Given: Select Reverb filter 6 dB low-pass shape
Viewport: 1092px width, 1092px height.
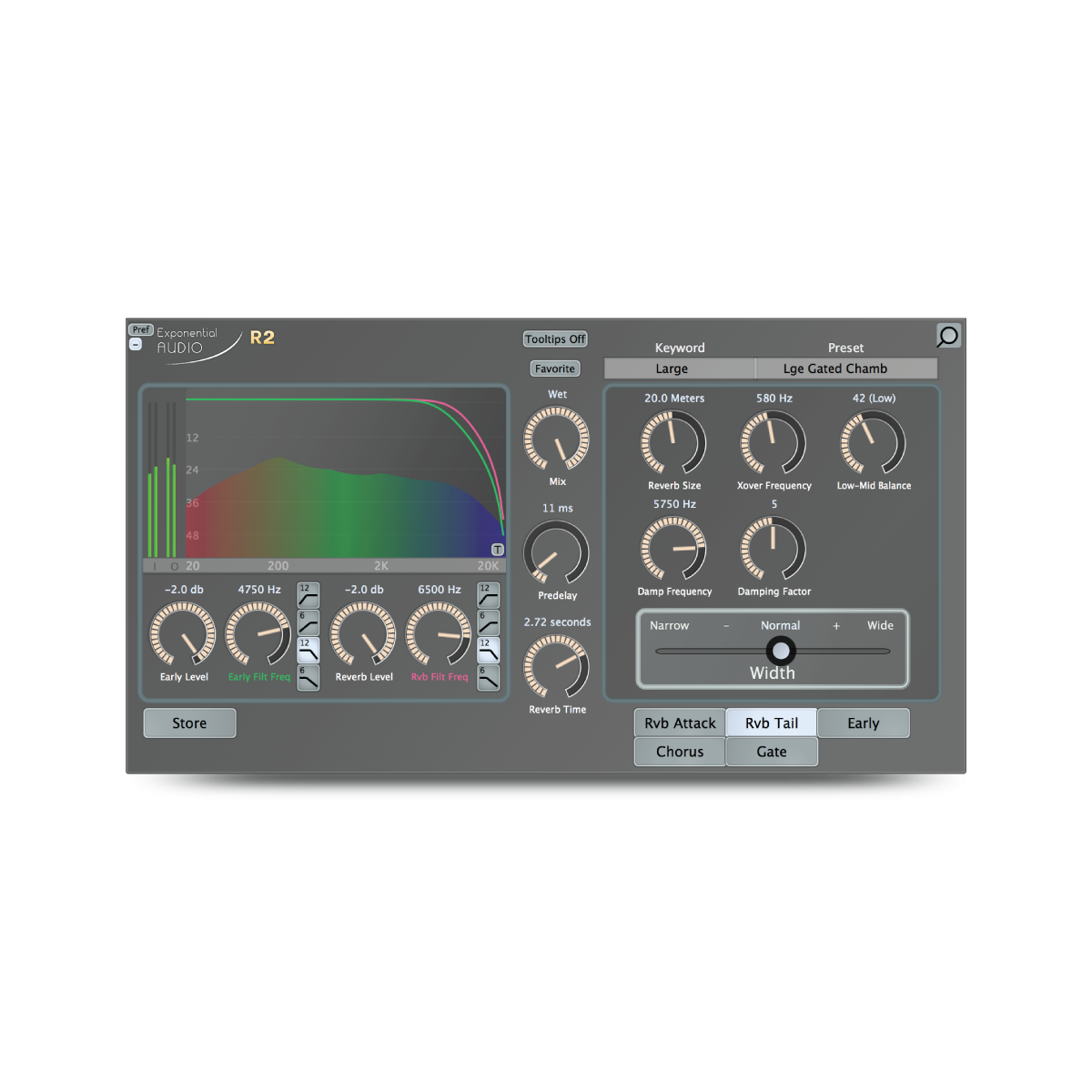Looking at the screenshot, I should pos(489,677).
